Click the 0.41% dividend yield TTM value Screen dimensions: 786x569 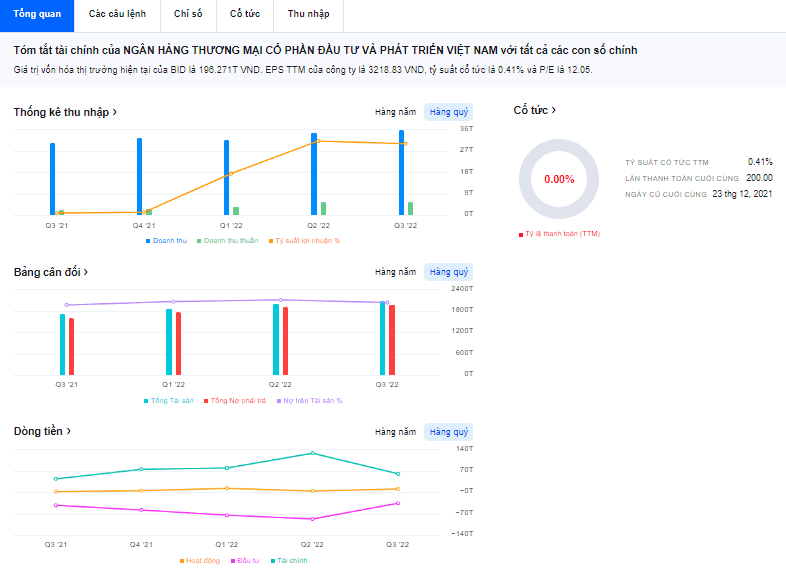pyautogui.click(x=760, y=162)
